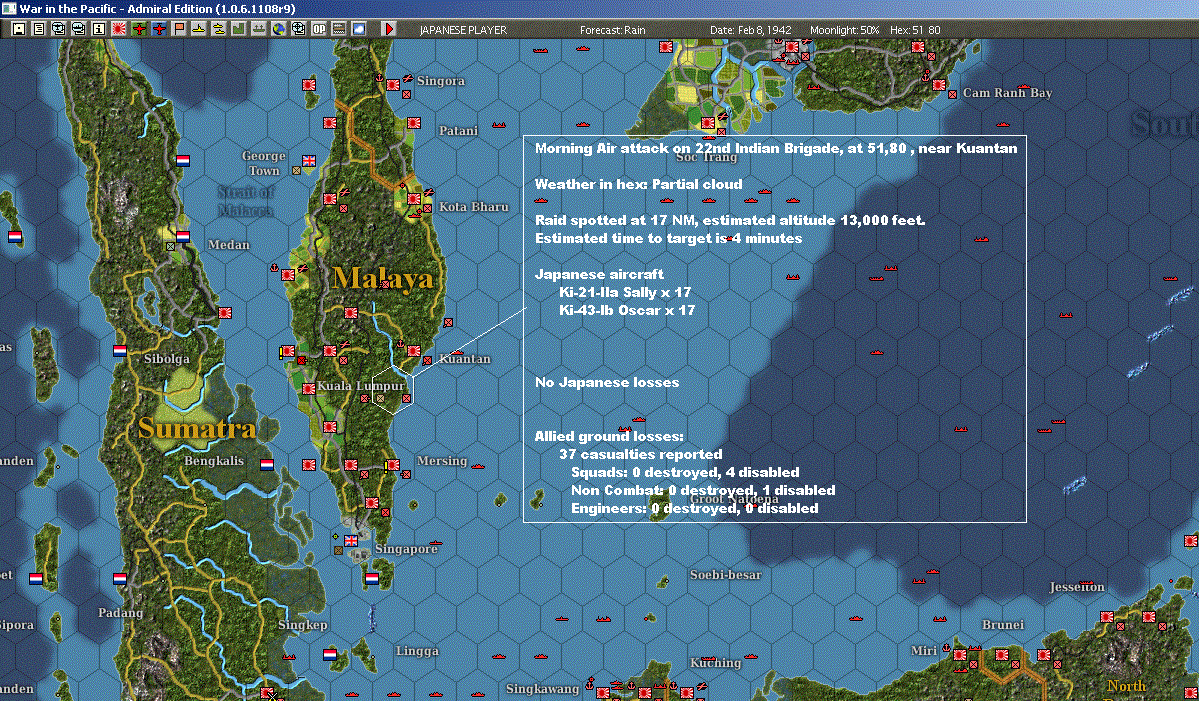Image resolution: width=1199 pixels, height=701 pixels.
Task: Click the single yellow ship toolbar icon
Action: coord(199,29)
